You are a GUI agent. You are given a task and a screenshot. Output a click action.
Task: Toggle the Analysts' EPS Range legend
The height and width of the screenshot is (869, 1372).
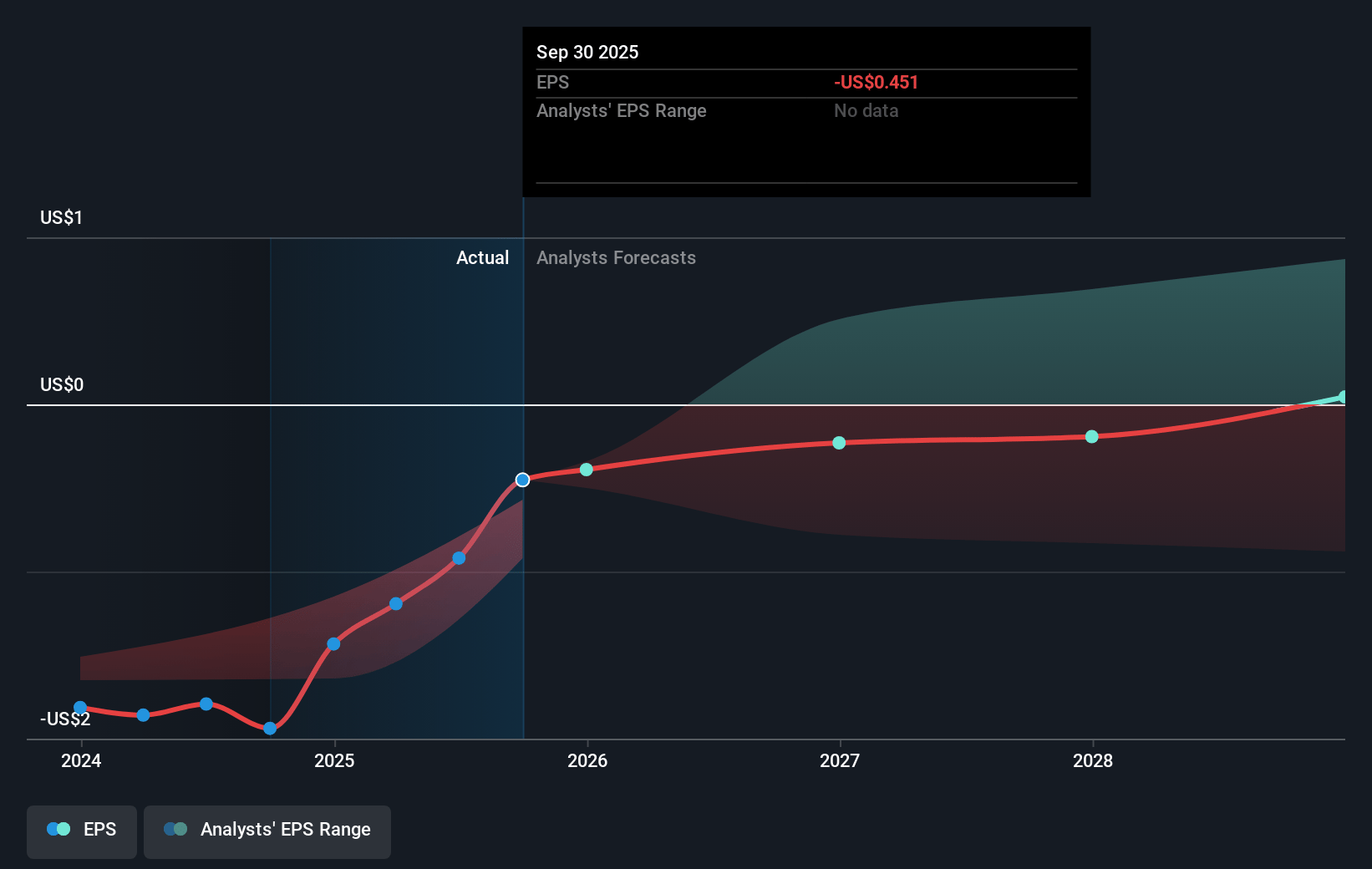click(267, 831)
